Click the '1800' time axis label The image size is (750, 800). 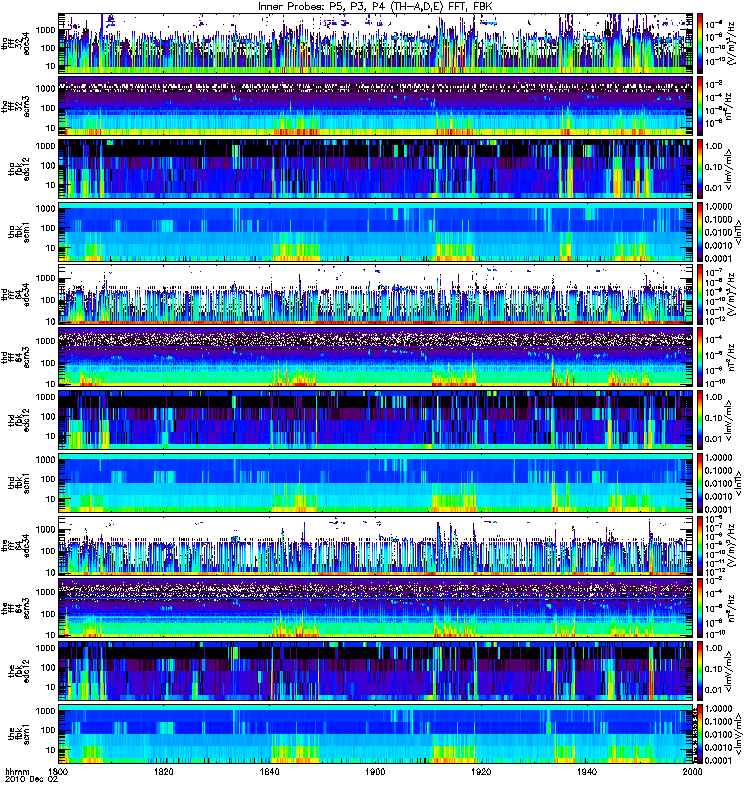click(58, 771)
